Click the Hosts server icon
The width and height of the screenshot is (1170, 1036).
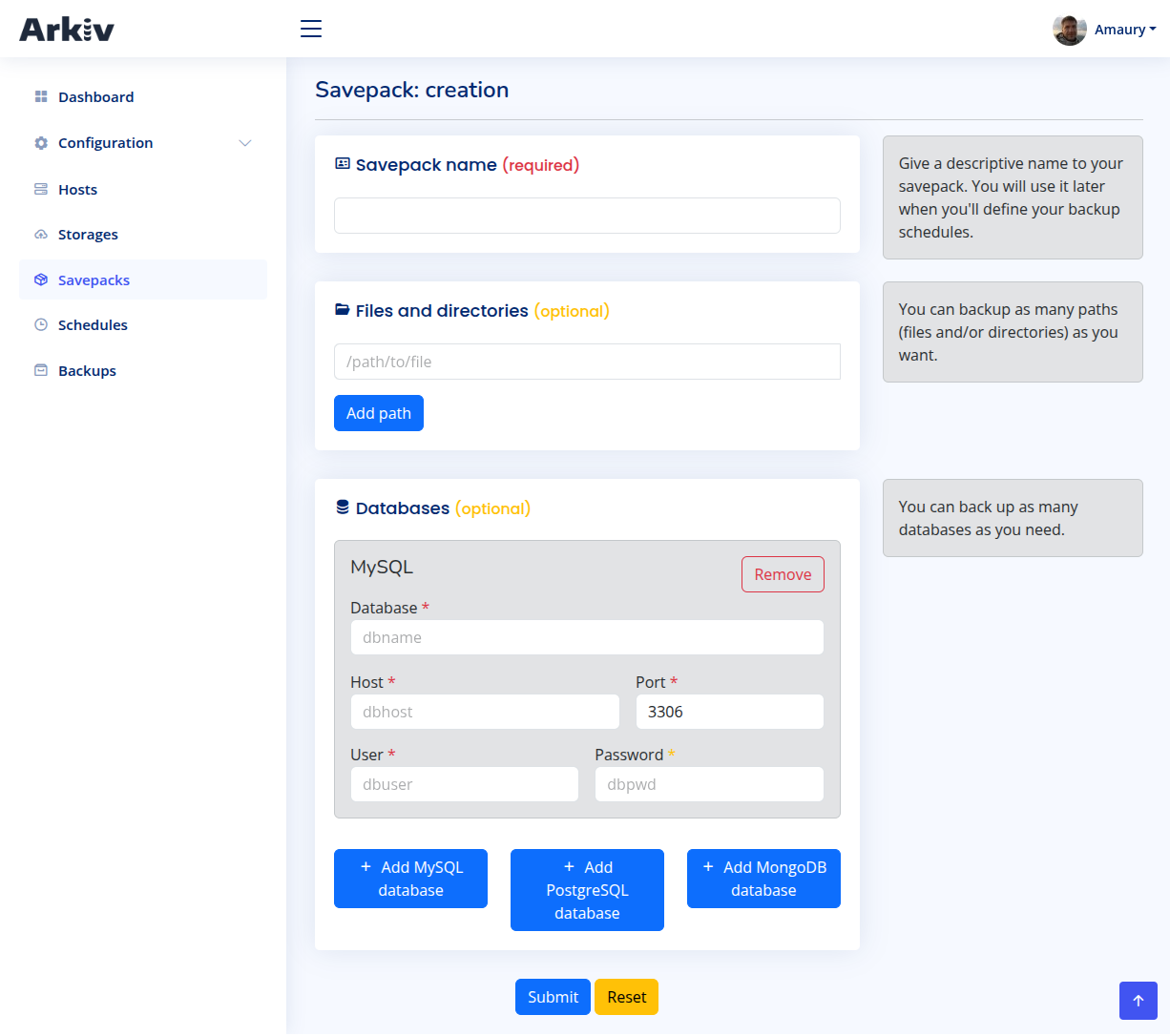click(x=41, y=190)
